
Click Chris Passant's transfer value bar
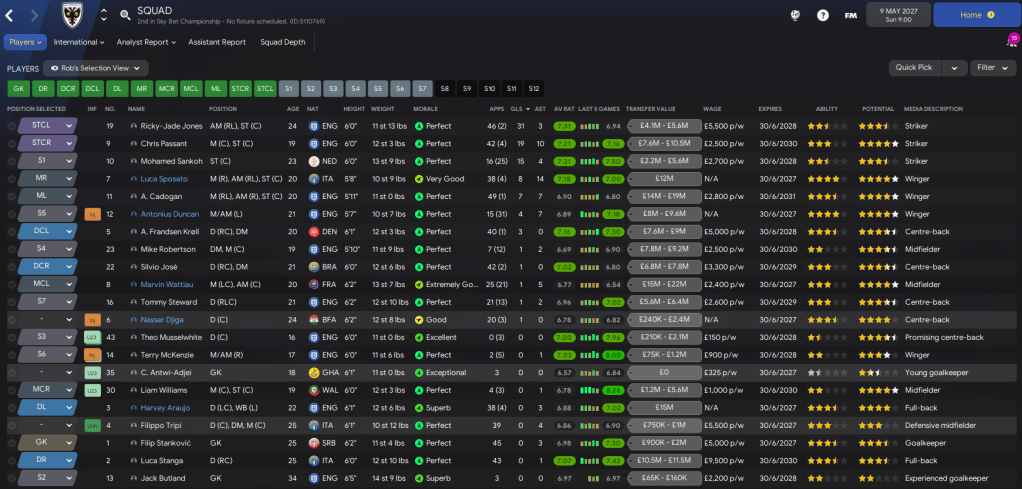[x=663, y=144]
